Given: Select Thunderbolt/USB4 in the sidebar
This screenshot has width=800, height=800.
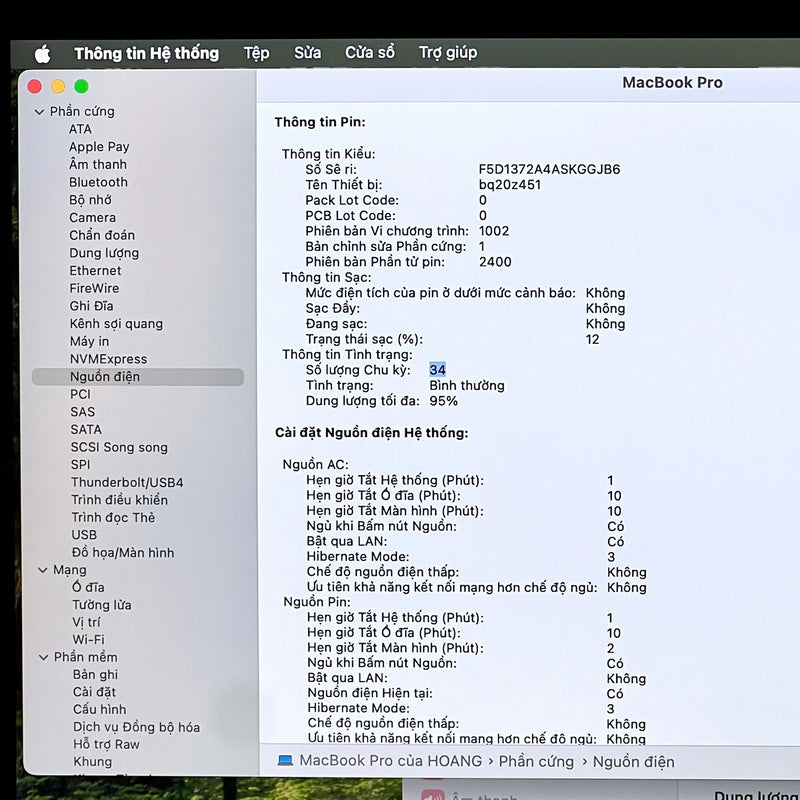Looking at the screenshot, I should pyautogui.click(x=127, y=482).
